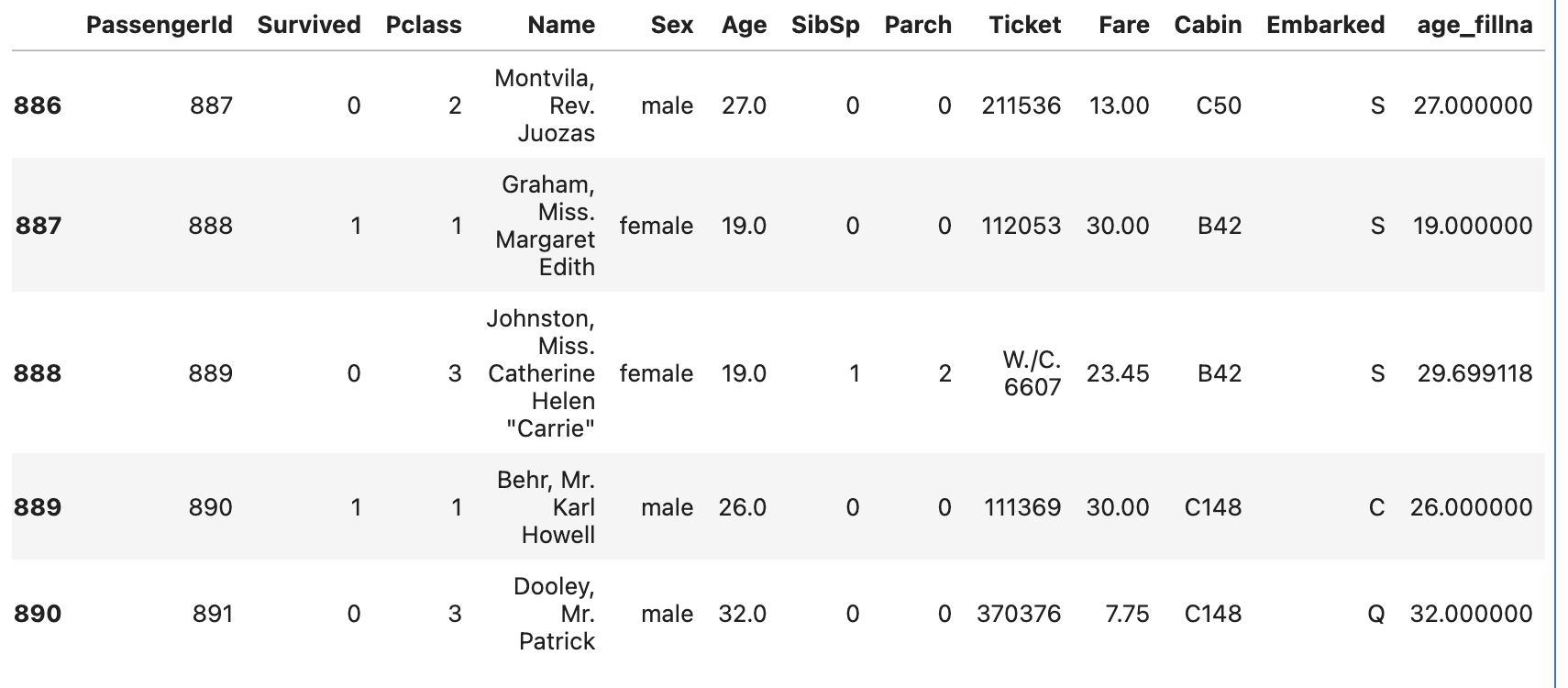Viewport: 1568px width, 688px height.
Task: Select the age_fillna value 29.699118
Action: pos(1474,373)
